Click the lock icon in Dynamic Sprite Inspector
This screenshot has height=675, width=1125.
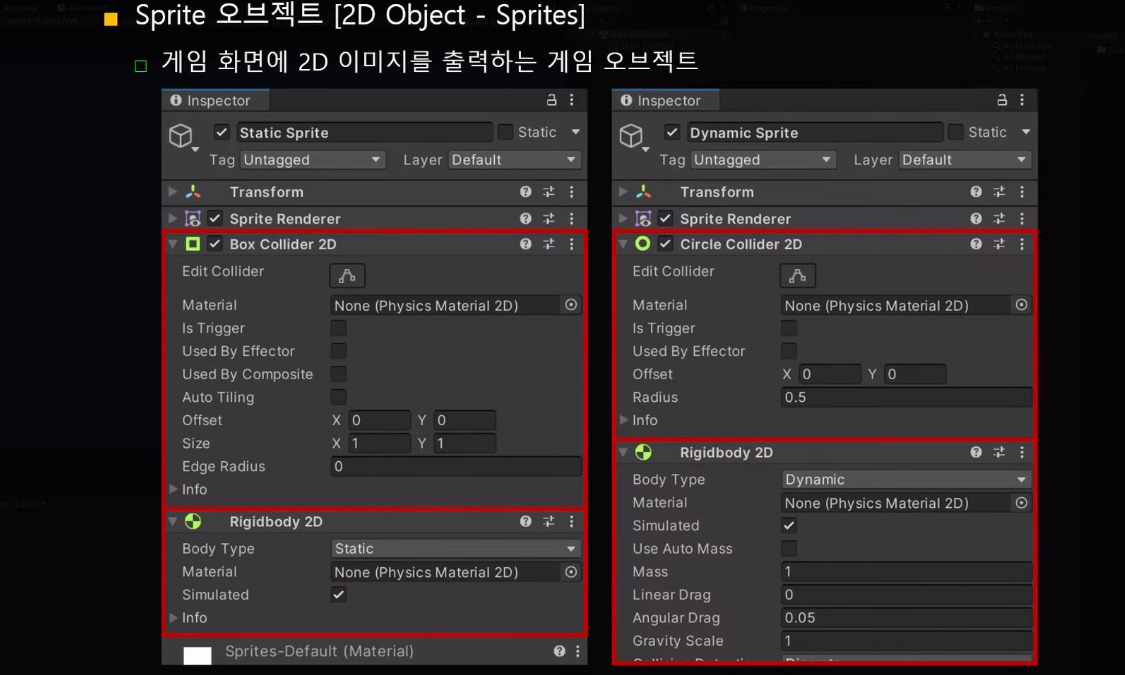(1002, 100)
